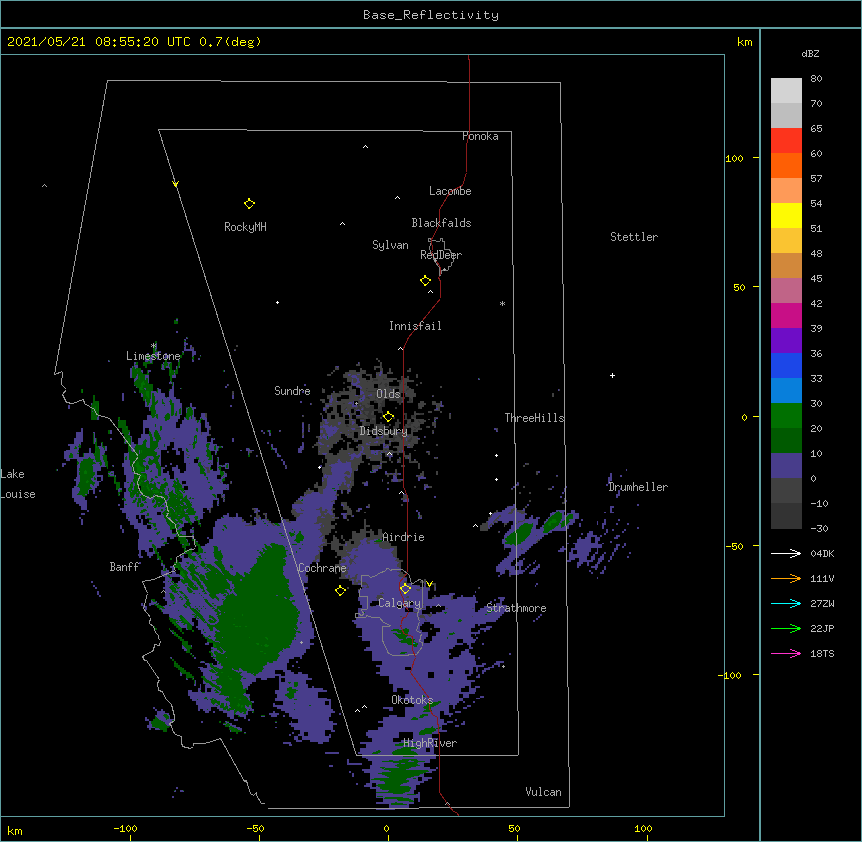Click the Base_Reflectivity title
Screen dimensions: 862x842
click(431, 15)
